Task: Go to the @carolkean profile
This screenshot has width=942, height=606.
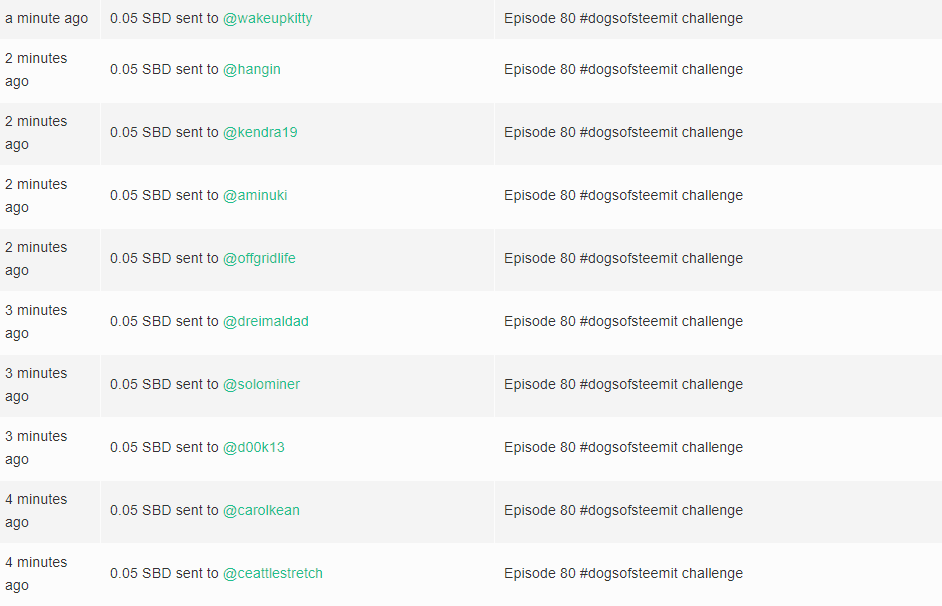Action: (x=261, y=511)
